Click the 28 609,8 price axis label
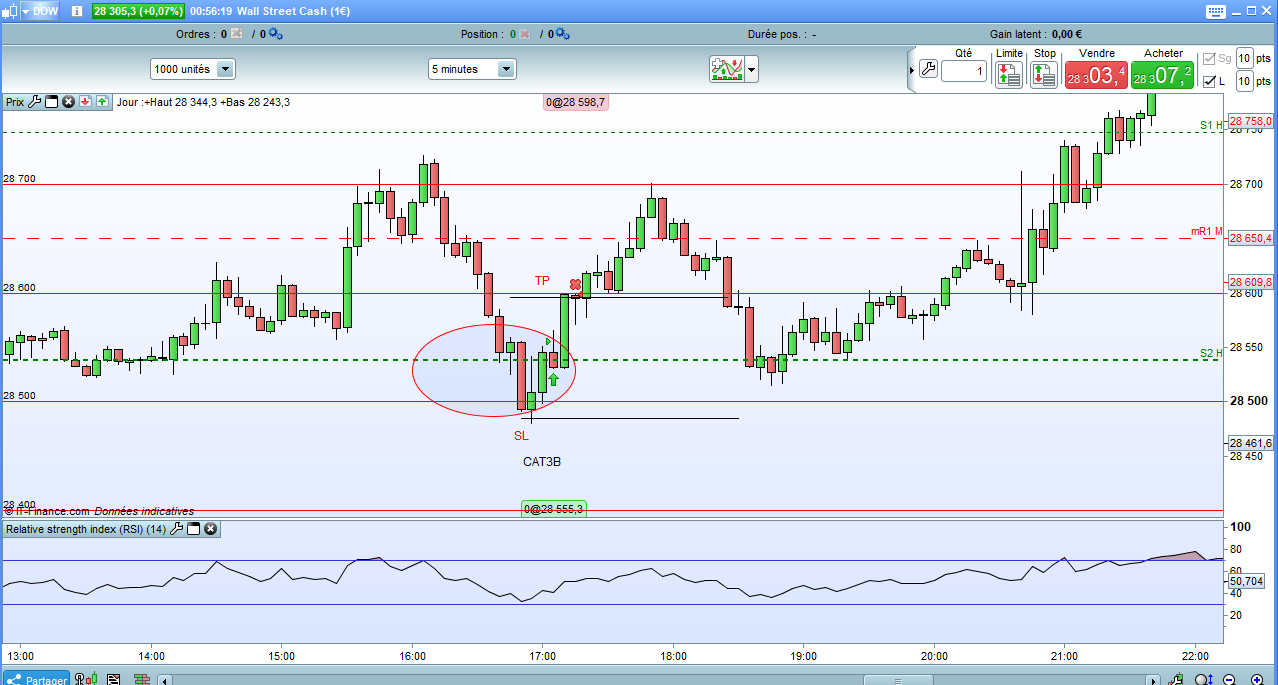Image resolution: width=1278 pixels, height=685 pixels. coord(1250,282)
